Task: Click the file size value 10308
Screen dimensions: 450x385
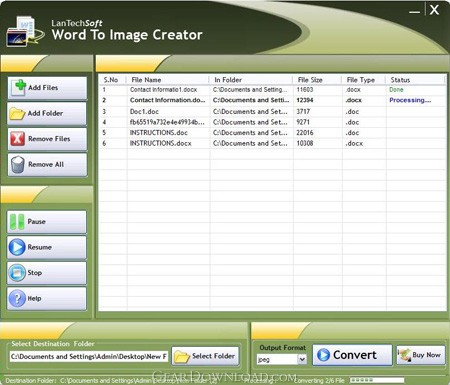Action: (x=305, y=143)
